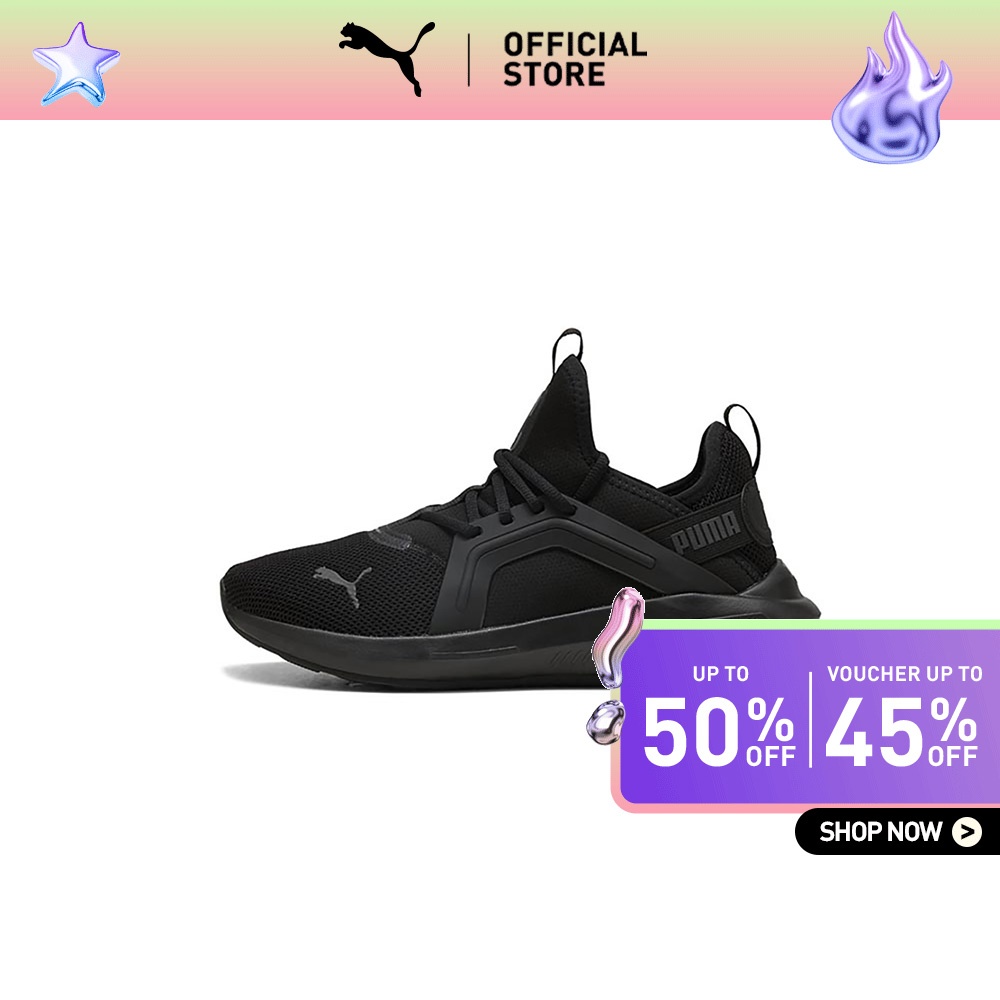This screenshot has width=1000, height=1000.
Task: Open the black sneaker product image
Action: point(520,510)
